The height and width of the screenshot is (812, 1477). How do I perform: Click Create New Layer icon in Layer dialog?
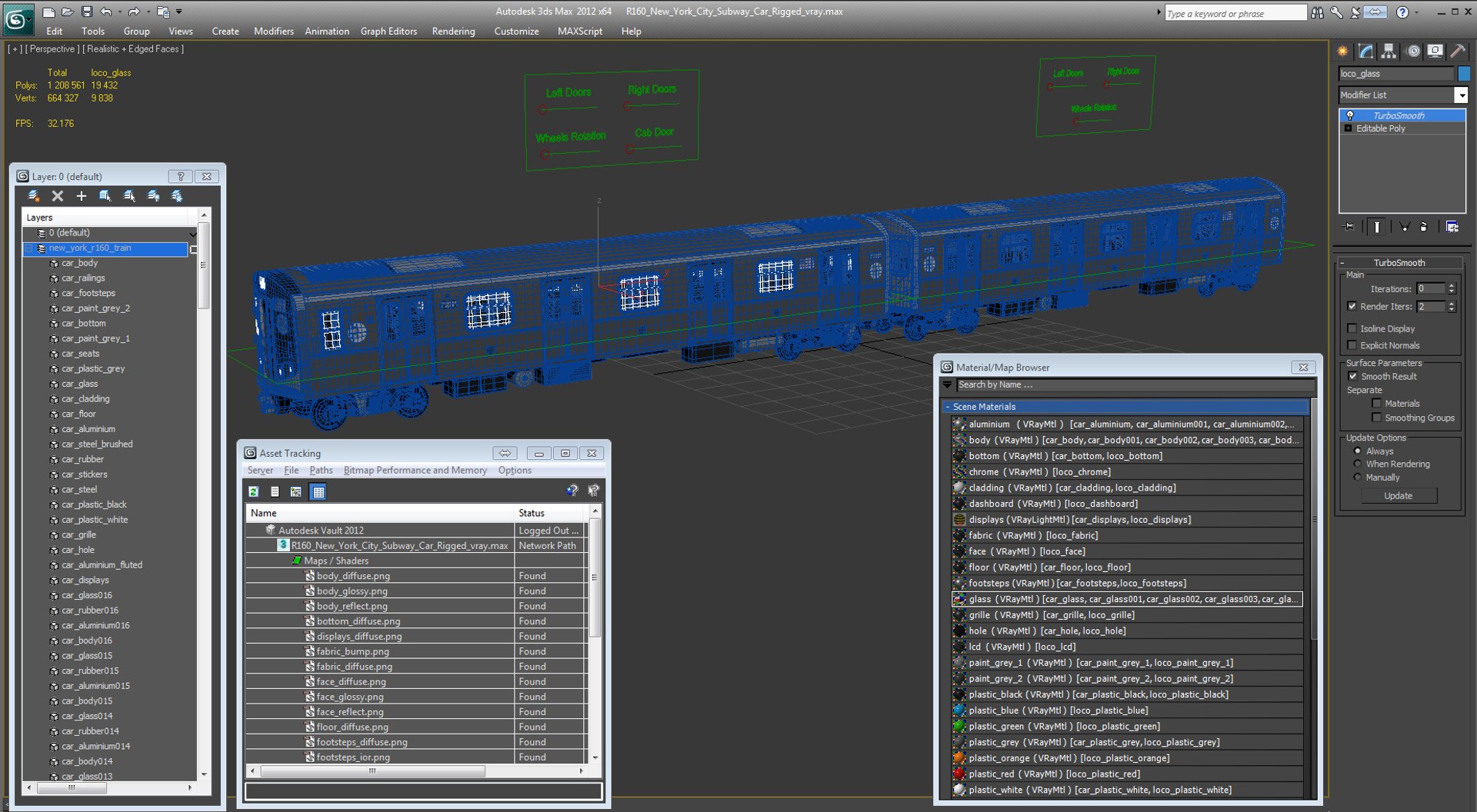[34, 196]
